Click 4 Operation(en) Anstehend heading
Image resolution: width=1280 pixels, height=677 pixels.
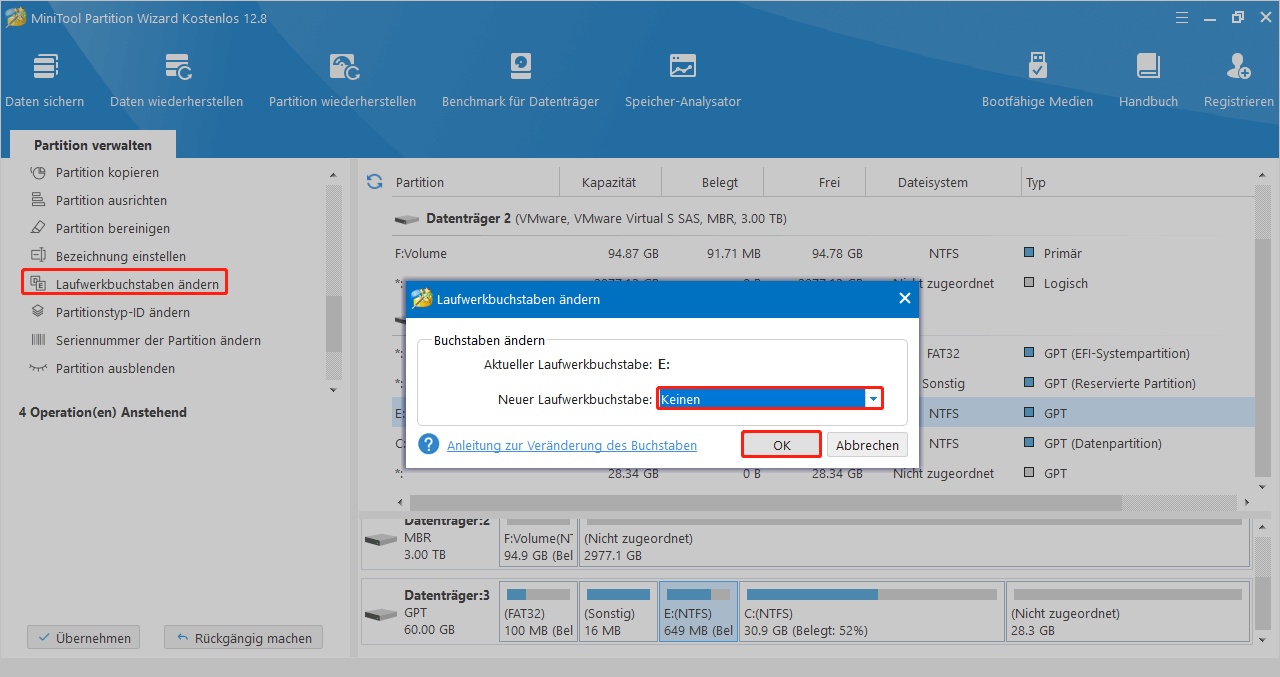click(103, 412)
